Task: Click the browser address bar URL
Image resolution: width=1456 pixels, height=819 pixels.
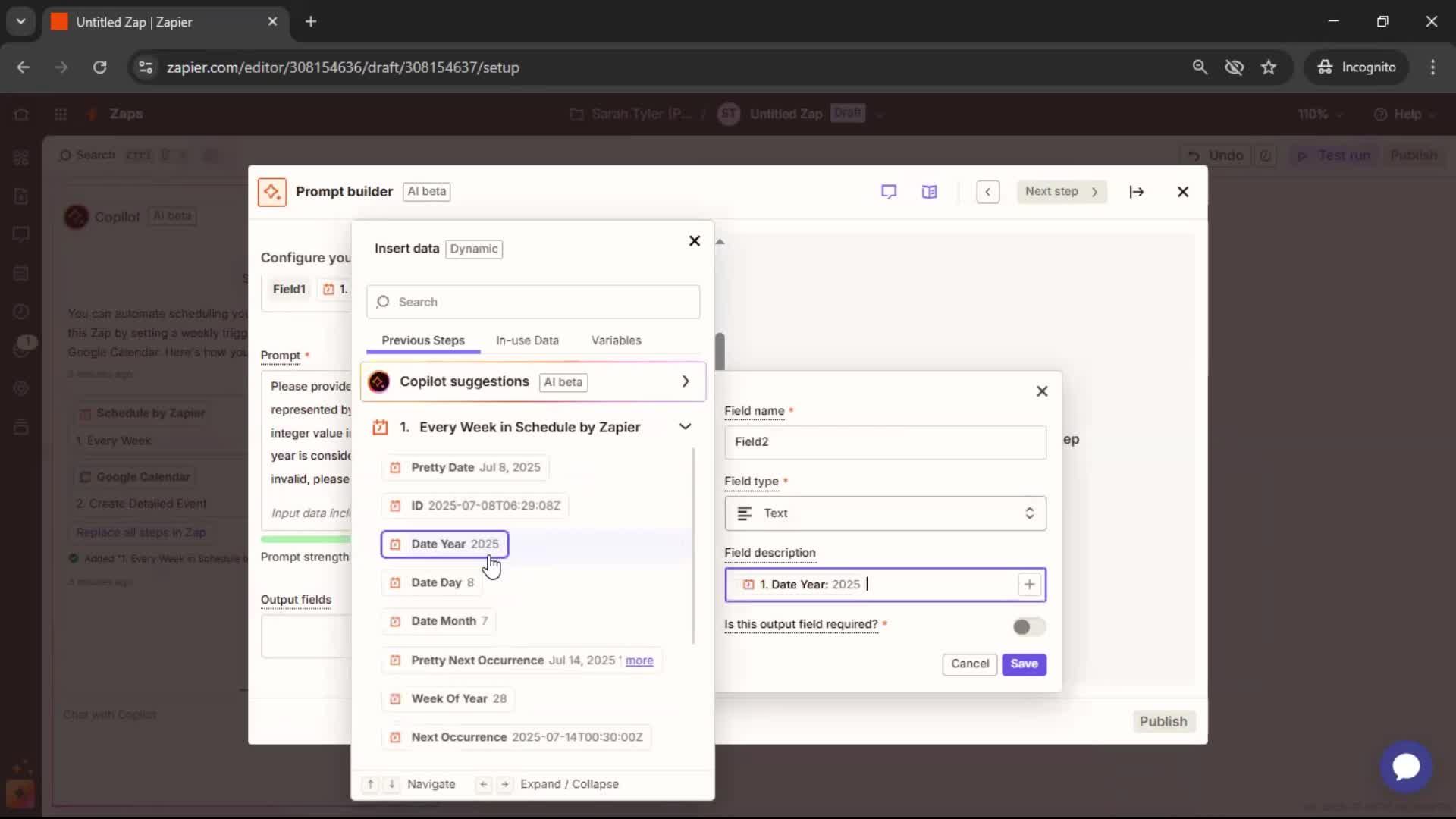Action: tap(343, 67)
